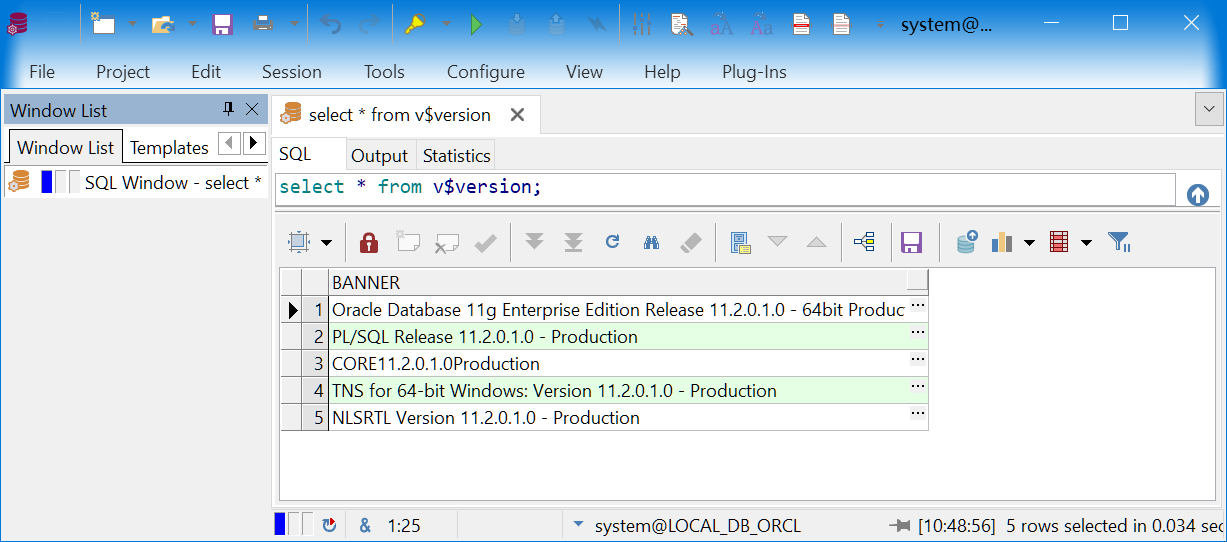Open the Log on key dropdown arrow
Screen dimensions: 1227x542
coord(445,24)
